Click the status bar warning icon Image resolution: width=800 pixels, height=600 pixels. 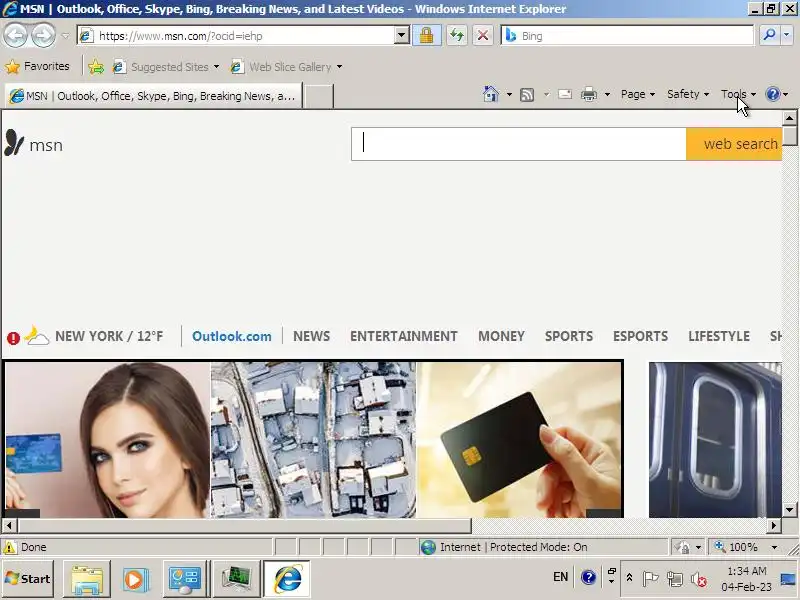click(x=10, y=547)
